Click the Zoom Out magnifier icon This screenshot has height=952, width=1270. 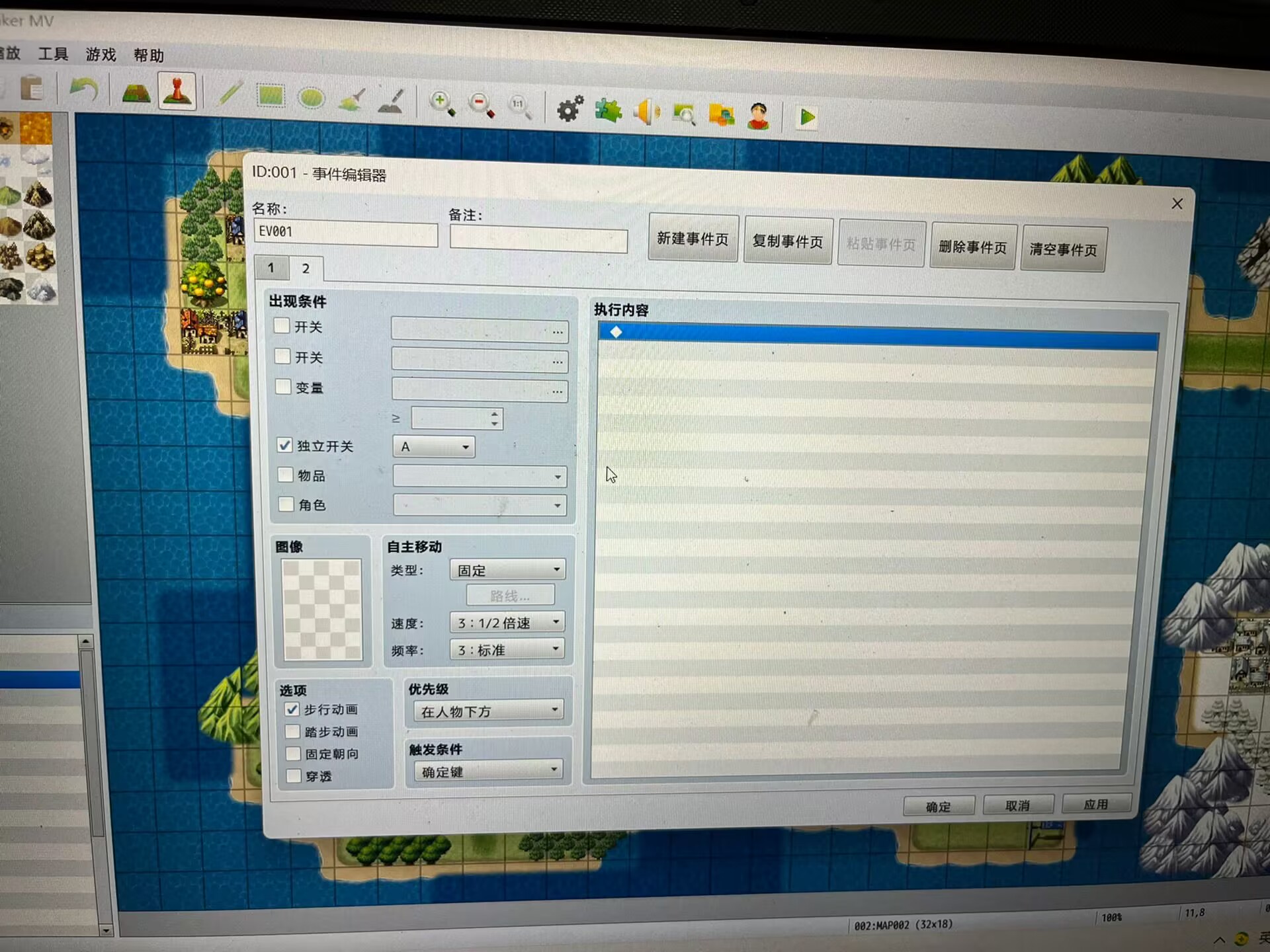pyautogui.click(x=482, y=105)
